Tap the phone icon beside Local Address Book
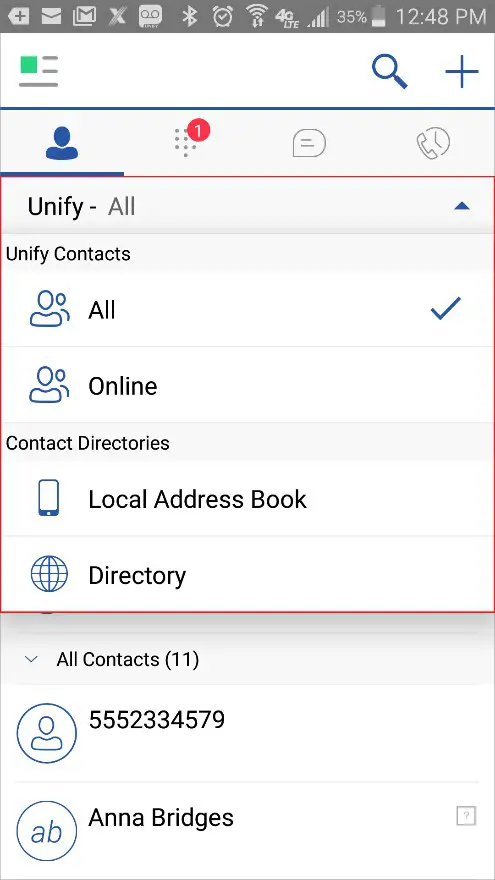Screen dimensions: 495x880 [49, 498]
